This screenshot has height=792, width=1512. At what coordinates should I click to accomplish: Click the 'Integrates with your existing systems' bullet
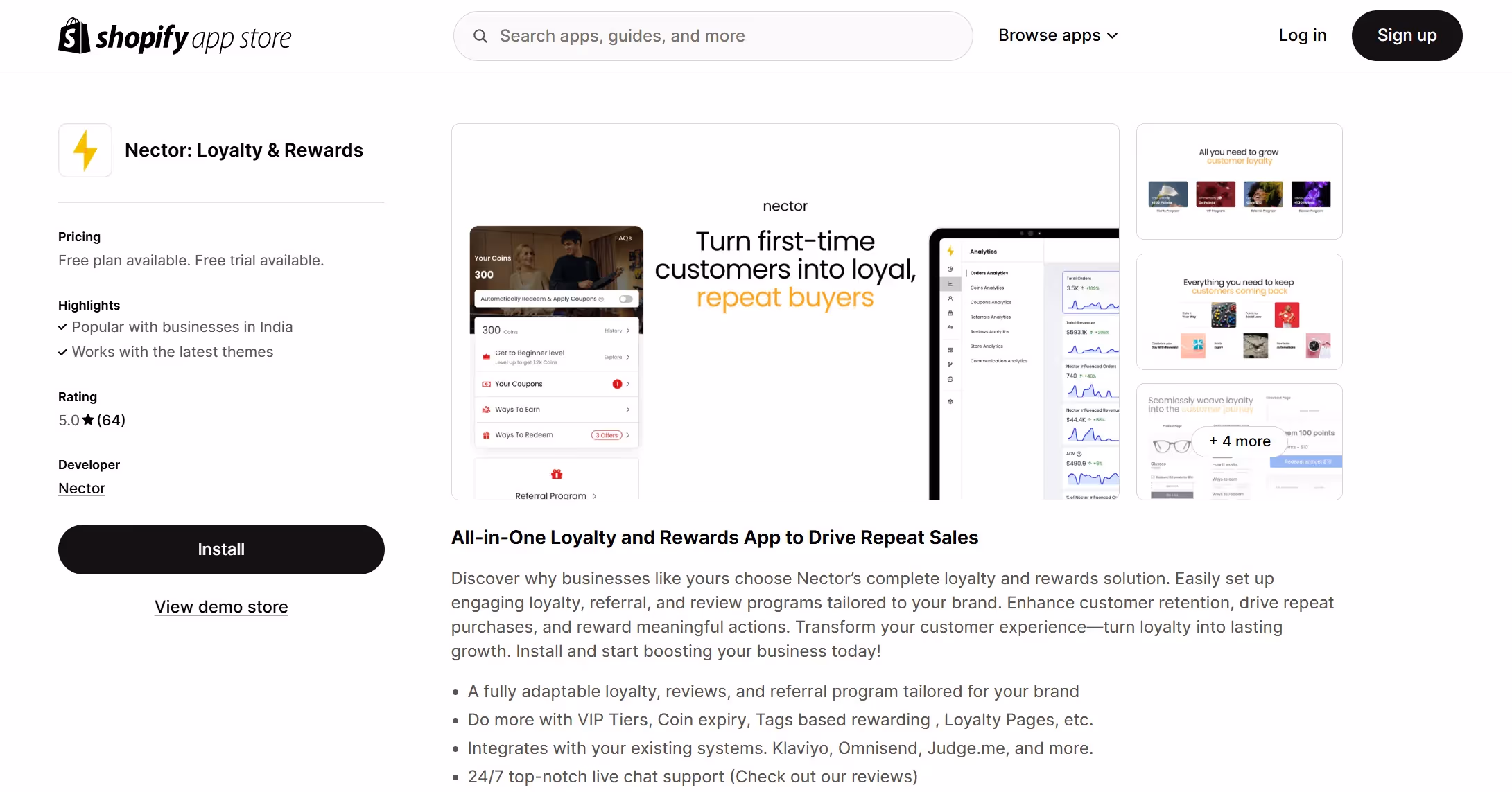point(781,748)
